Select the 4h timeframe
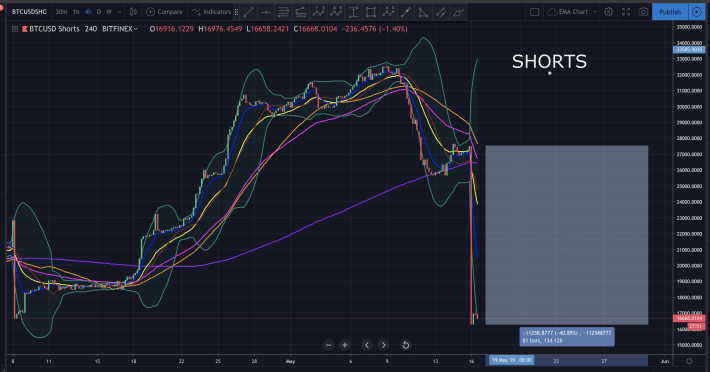Image resolution: width=710 pixels, height=372 pixels. [88, 12]
